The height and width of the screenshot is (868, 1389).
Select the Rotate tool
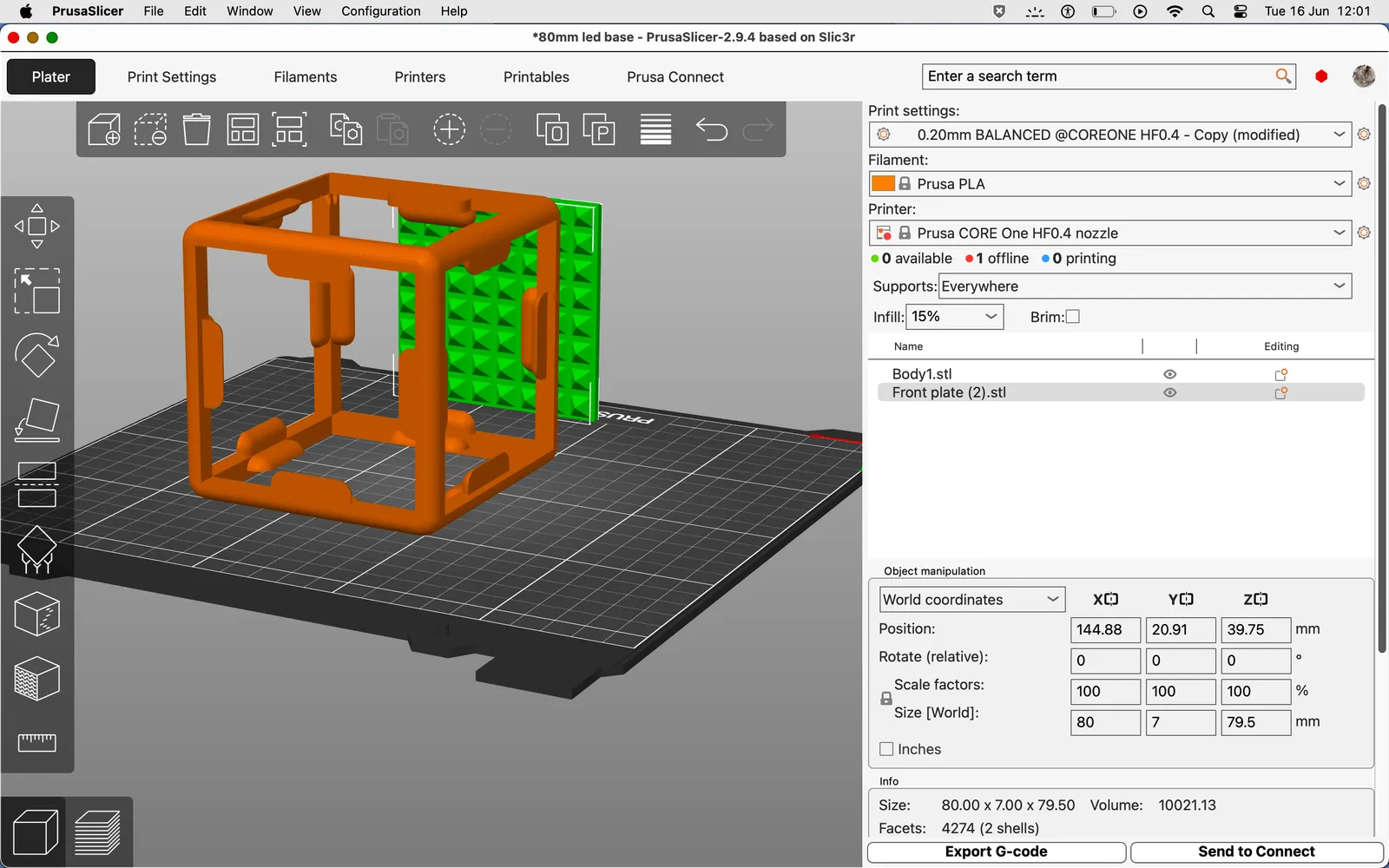(37, 355)
